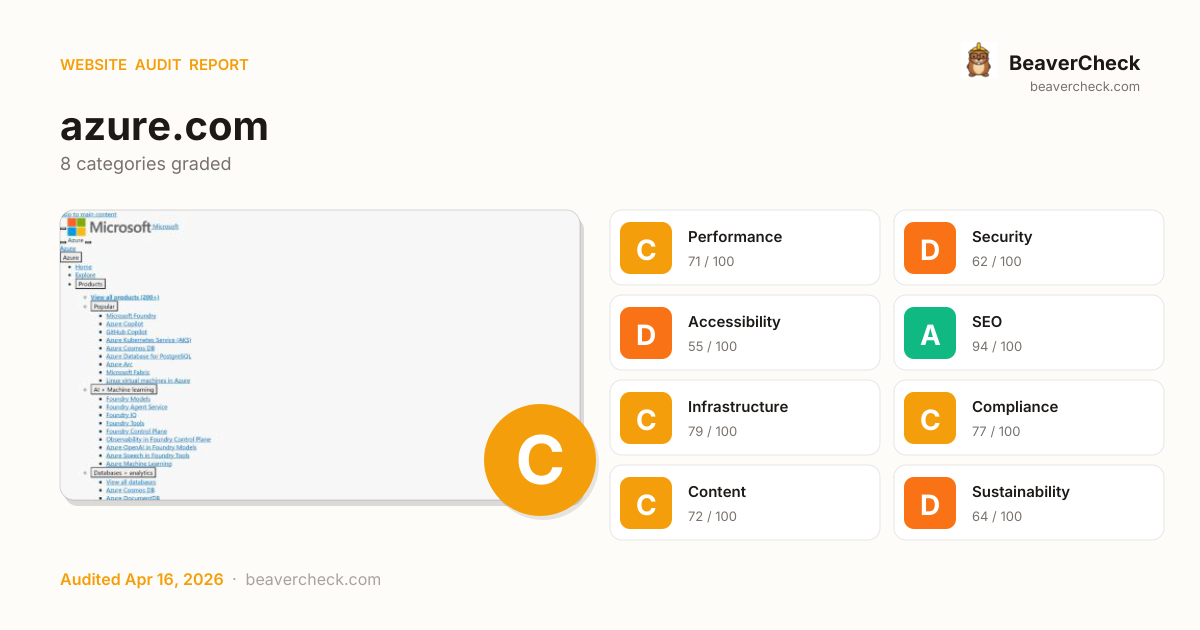The width and height of the screenshot is (1200, 630).
Task: Click the Home link in the preview
Action: (83, 267)
